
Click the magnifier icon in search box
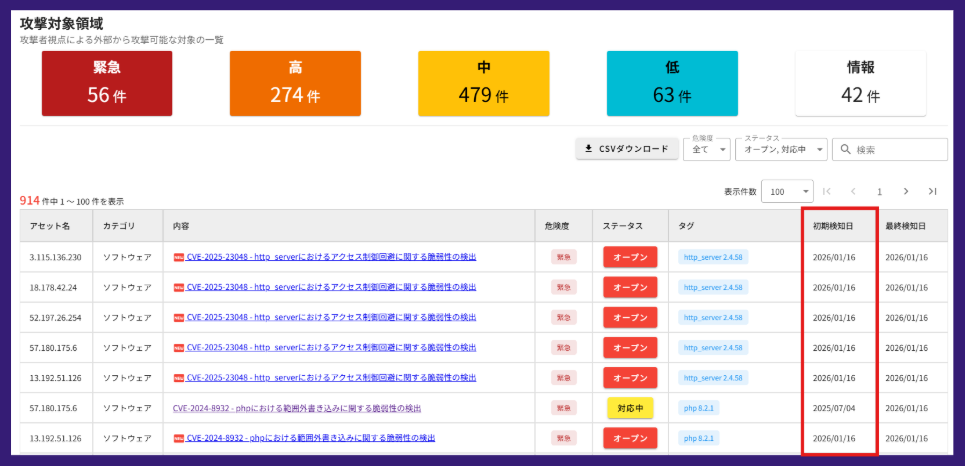846,149
